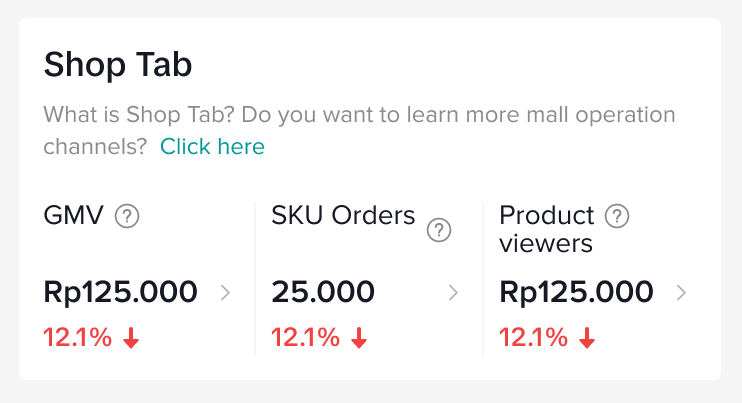Image resolution: width=742 pixels, height=403 pixels.
Task: Click the Product viewers help icon
Action: tap(618, 216)
